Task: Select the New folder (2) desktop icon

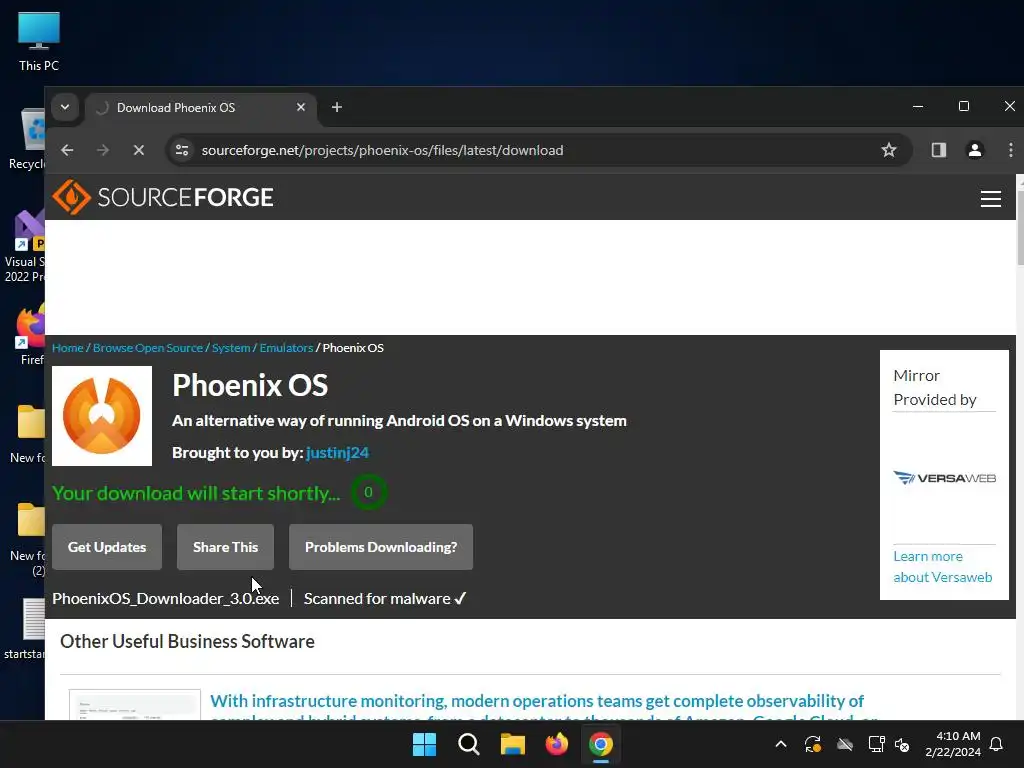Action: tap(28, 539)
